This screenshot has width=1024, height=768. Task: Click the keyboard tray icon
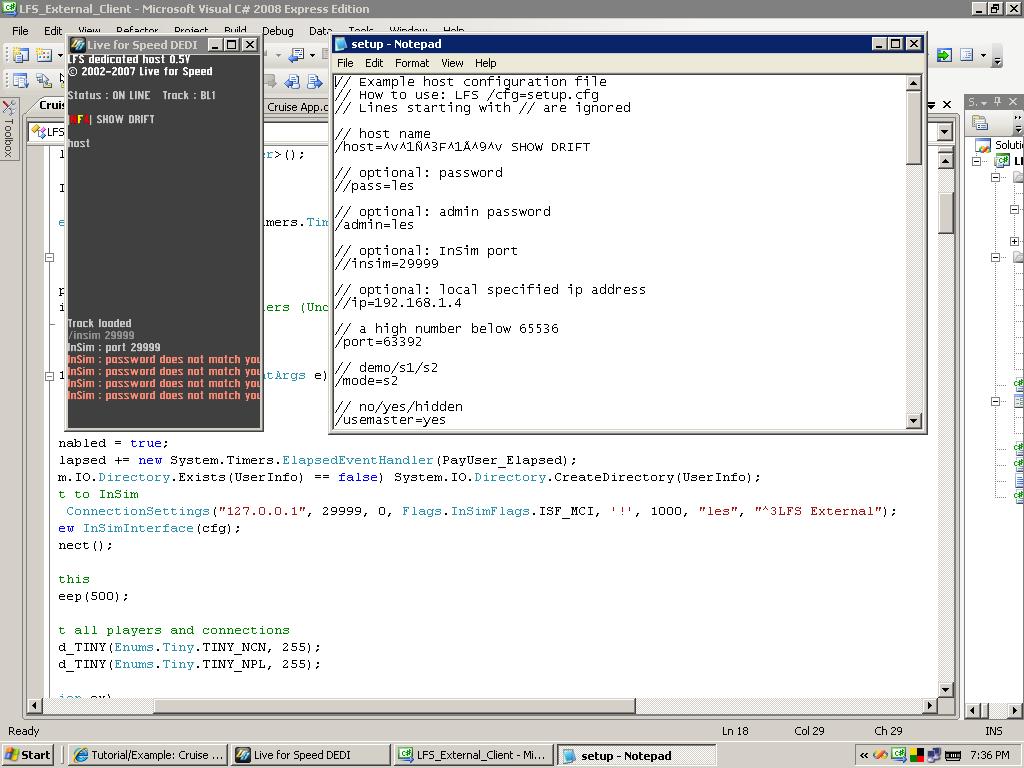coord(953,756)
